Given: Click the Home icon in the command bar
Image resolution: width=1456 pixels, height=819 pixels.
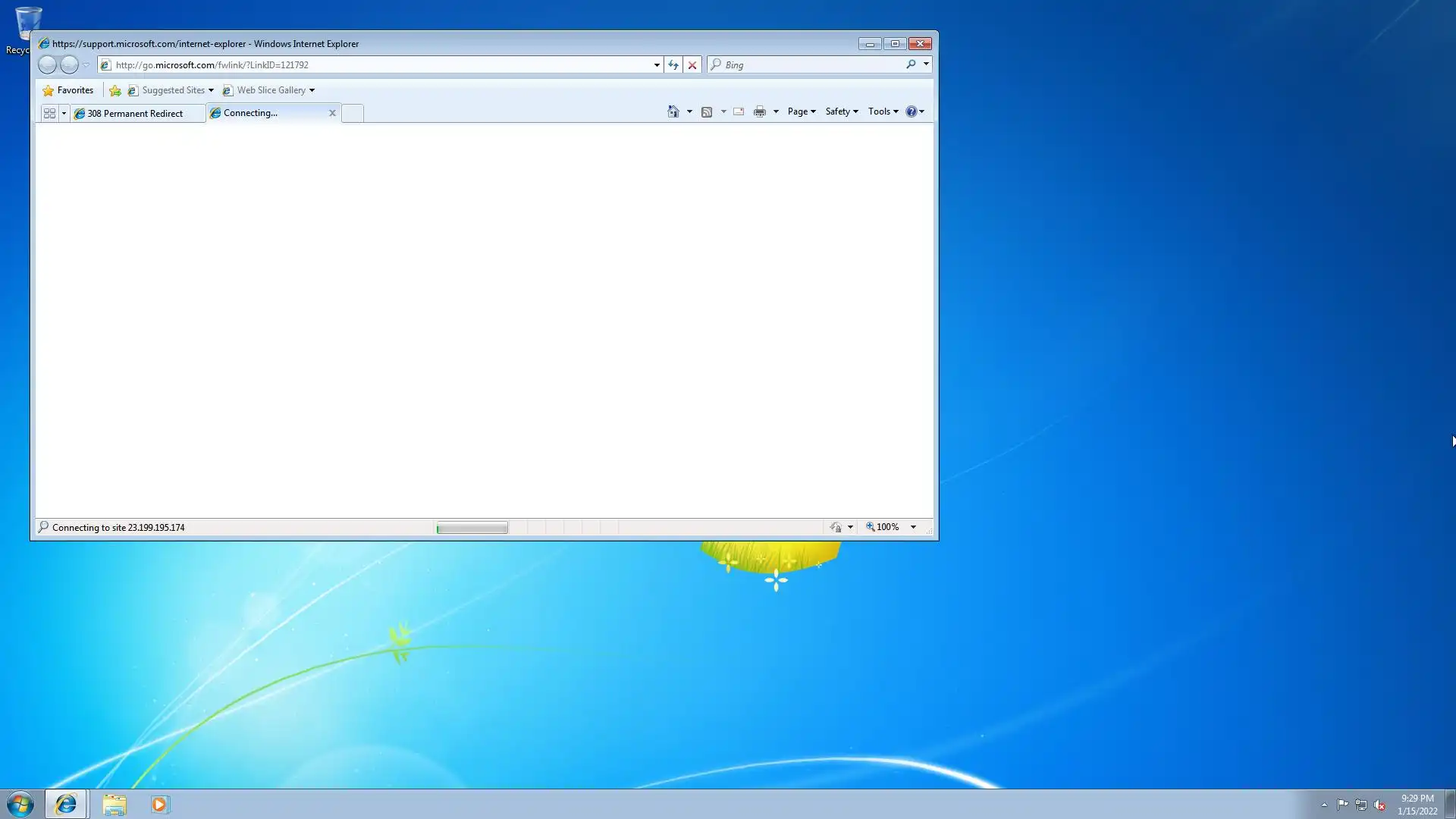Looking at the screenshot, I should coord(673,111).
